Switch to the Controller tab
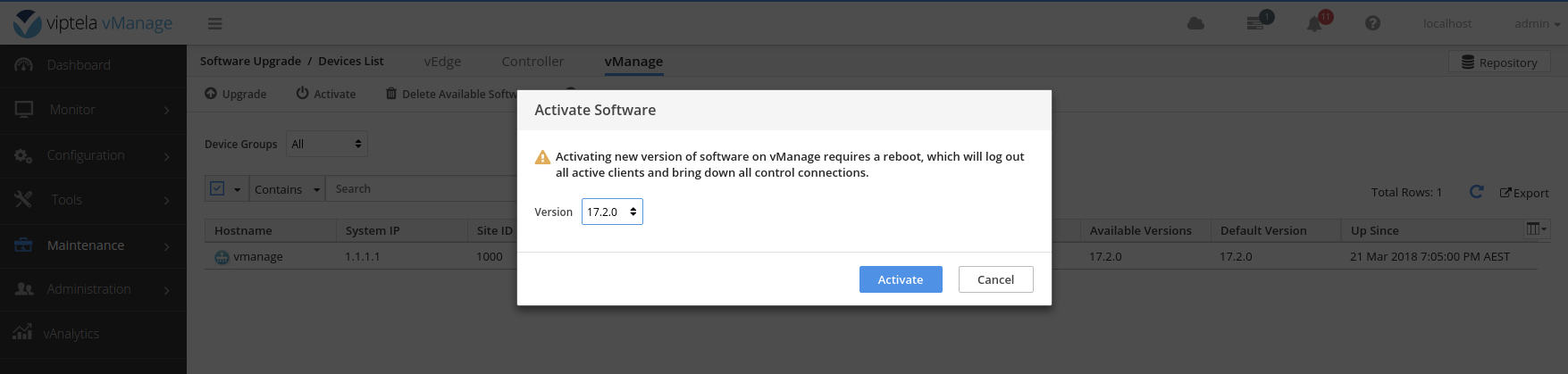This screenshot has width=1568, height=374. click(x=532, y=62)
